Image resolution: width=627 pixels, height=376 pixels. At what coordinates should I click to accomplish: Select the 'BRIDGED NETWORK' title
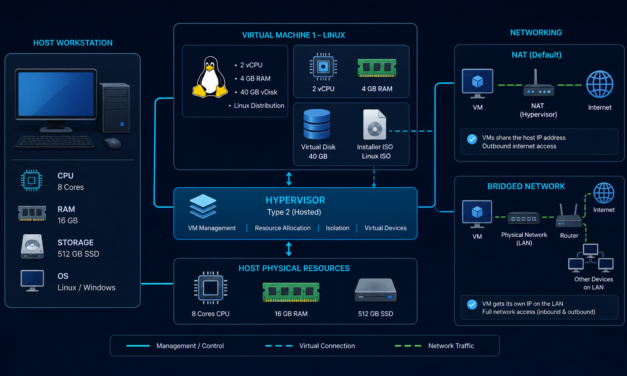pyautogui.click(x=526, y=186)
